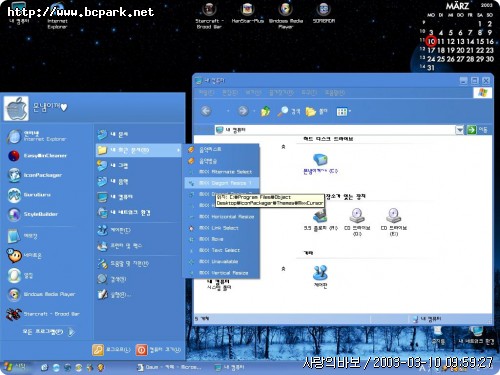Launch EasyWinCleaner from Start menu
Image resolution: width=500 pixels, height=375 pixels.
[x=37, y=156]
